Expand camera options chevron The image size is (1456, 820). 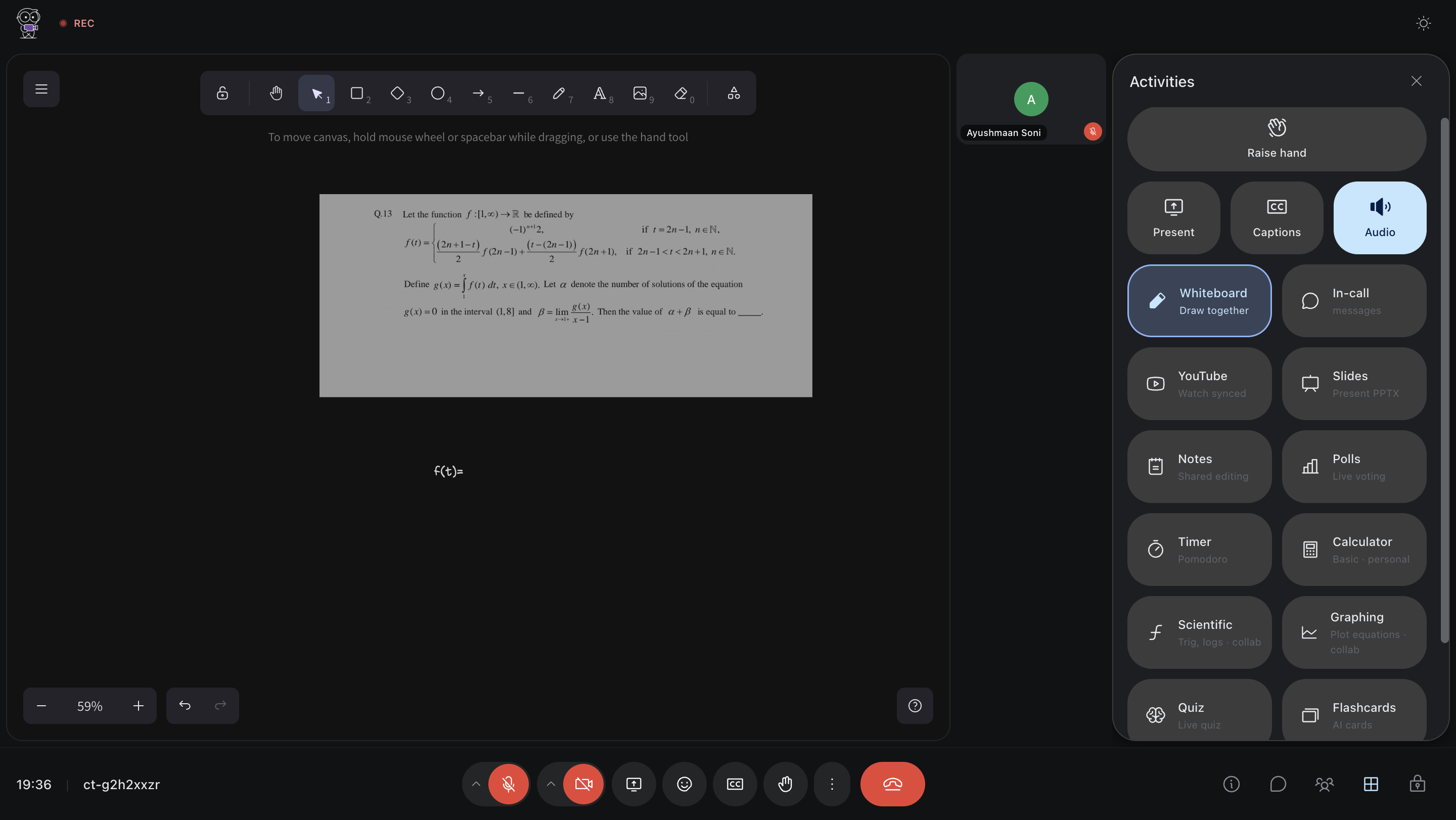coord(551,784)
